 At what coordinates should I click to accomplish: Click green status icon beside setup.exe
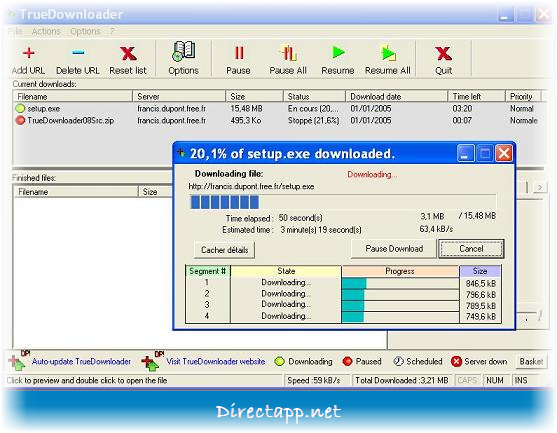[x=20, y=108]
